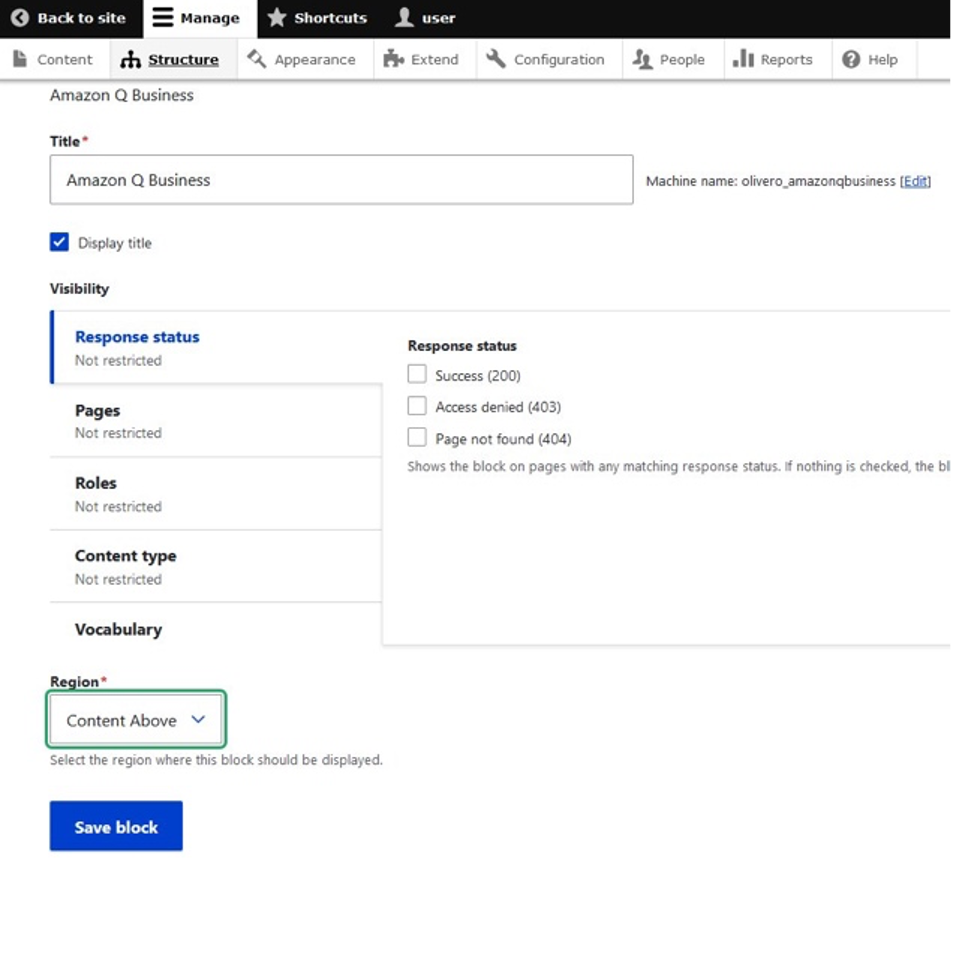Click the Configuration wrench icon
The width and height of the screenshot is (953, 953).
click(x=496, y=59)
